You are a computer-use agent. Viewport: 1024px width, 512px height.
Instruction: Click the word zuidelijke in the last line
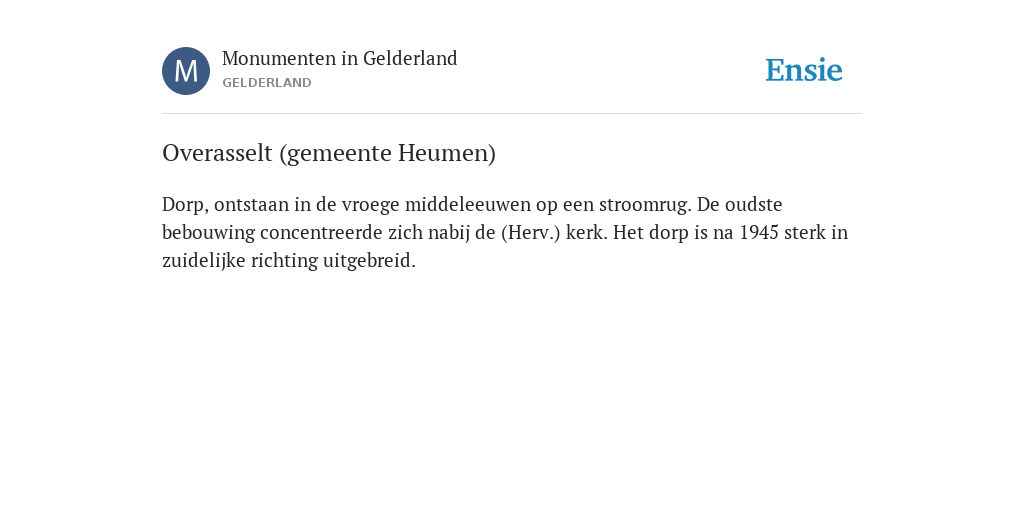click(x=204, y=261)
